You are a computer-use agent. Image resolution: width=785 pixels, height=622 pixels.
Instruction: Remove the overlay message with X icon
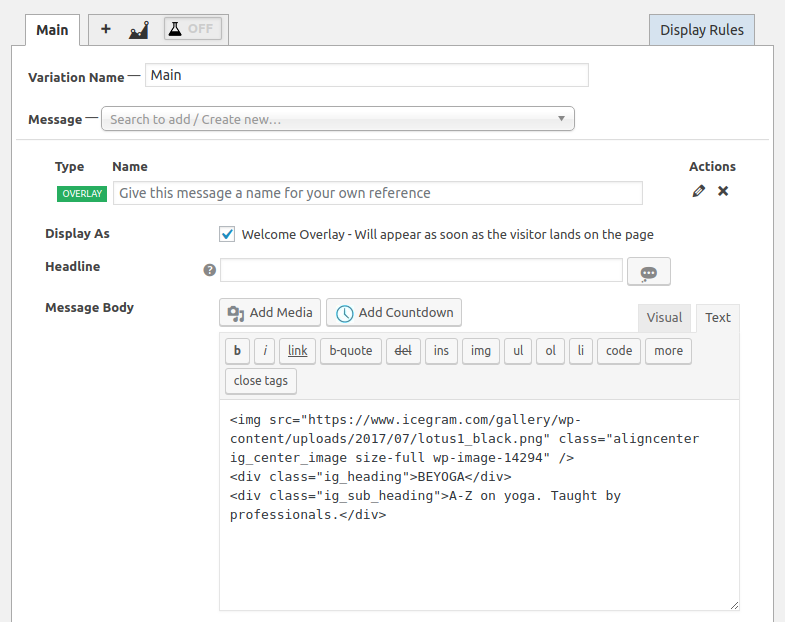[723, 191]
